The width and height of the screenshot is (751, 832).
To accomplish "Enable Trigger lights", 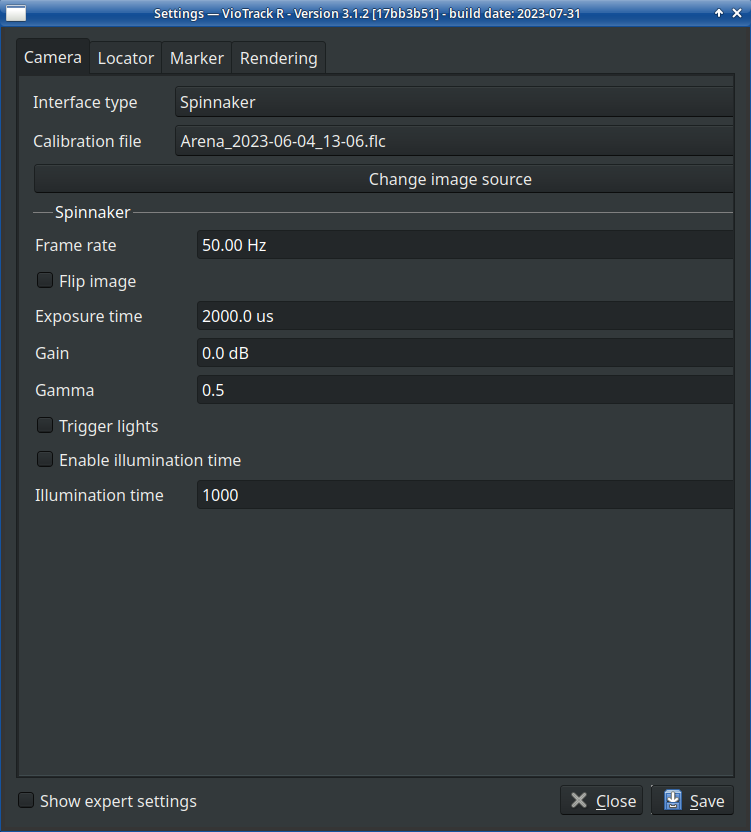I will pyautogui.click(x=44, y=424).
